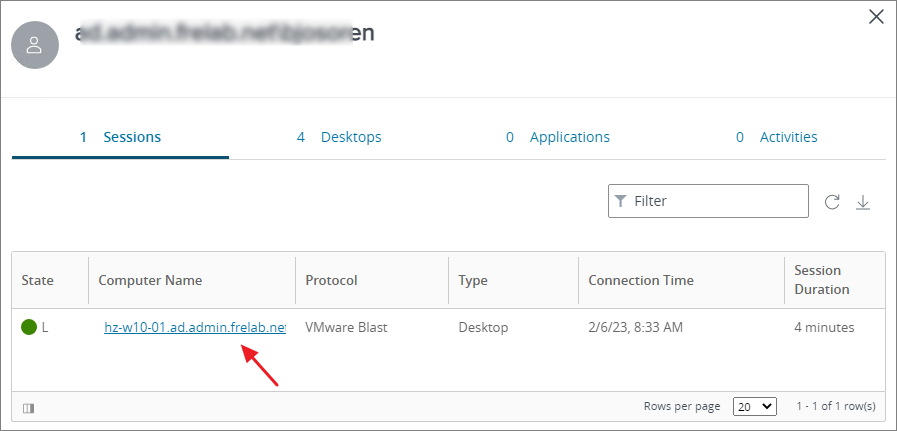Image resolution: width=897 pixels, height=431 pixels.
Task: Sort by the State column header
Action: click(x=38, y=280)
